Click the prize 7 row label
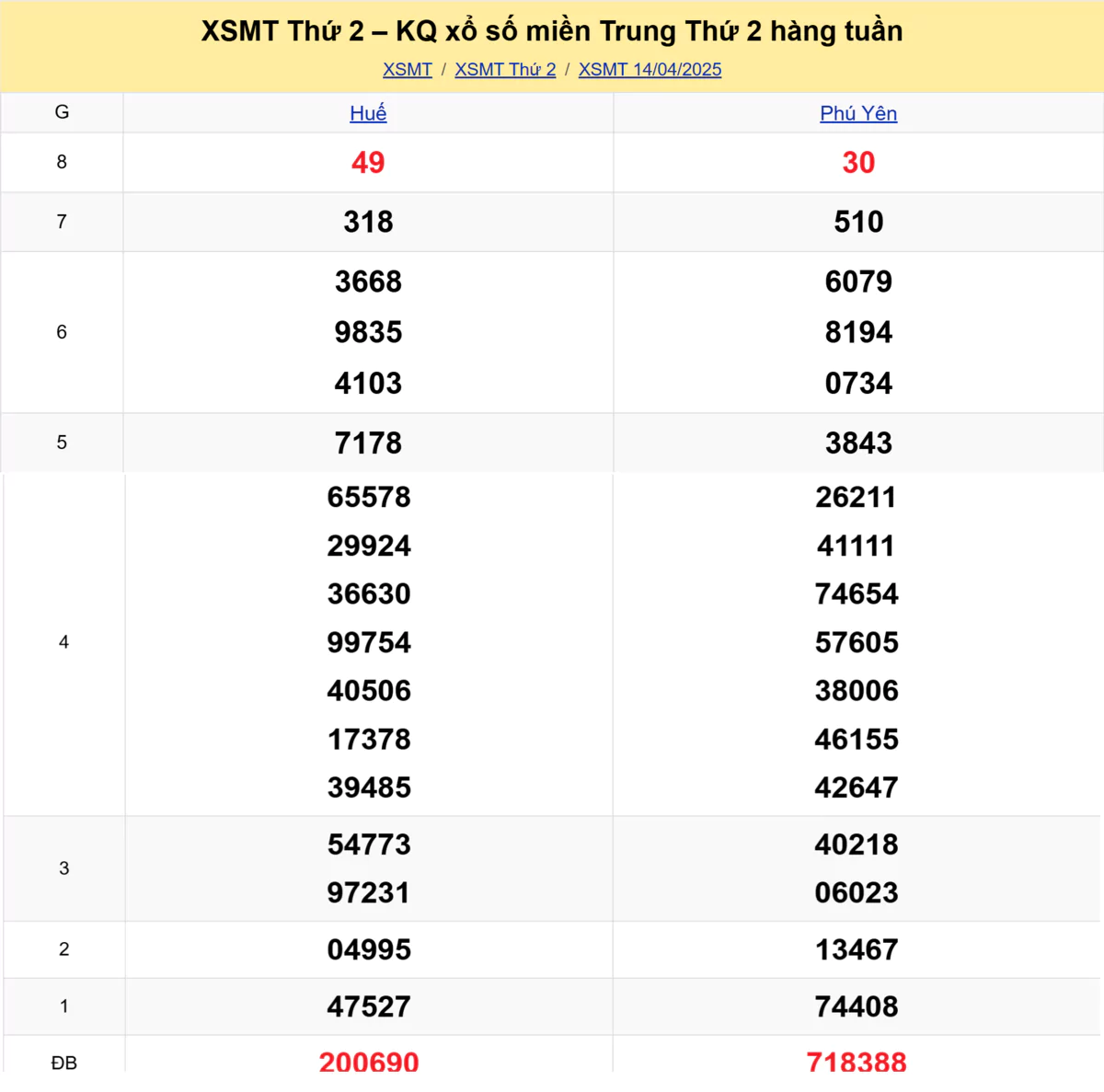The height and width of the screenshot is (1092, 1104). (x=62, y=222)
